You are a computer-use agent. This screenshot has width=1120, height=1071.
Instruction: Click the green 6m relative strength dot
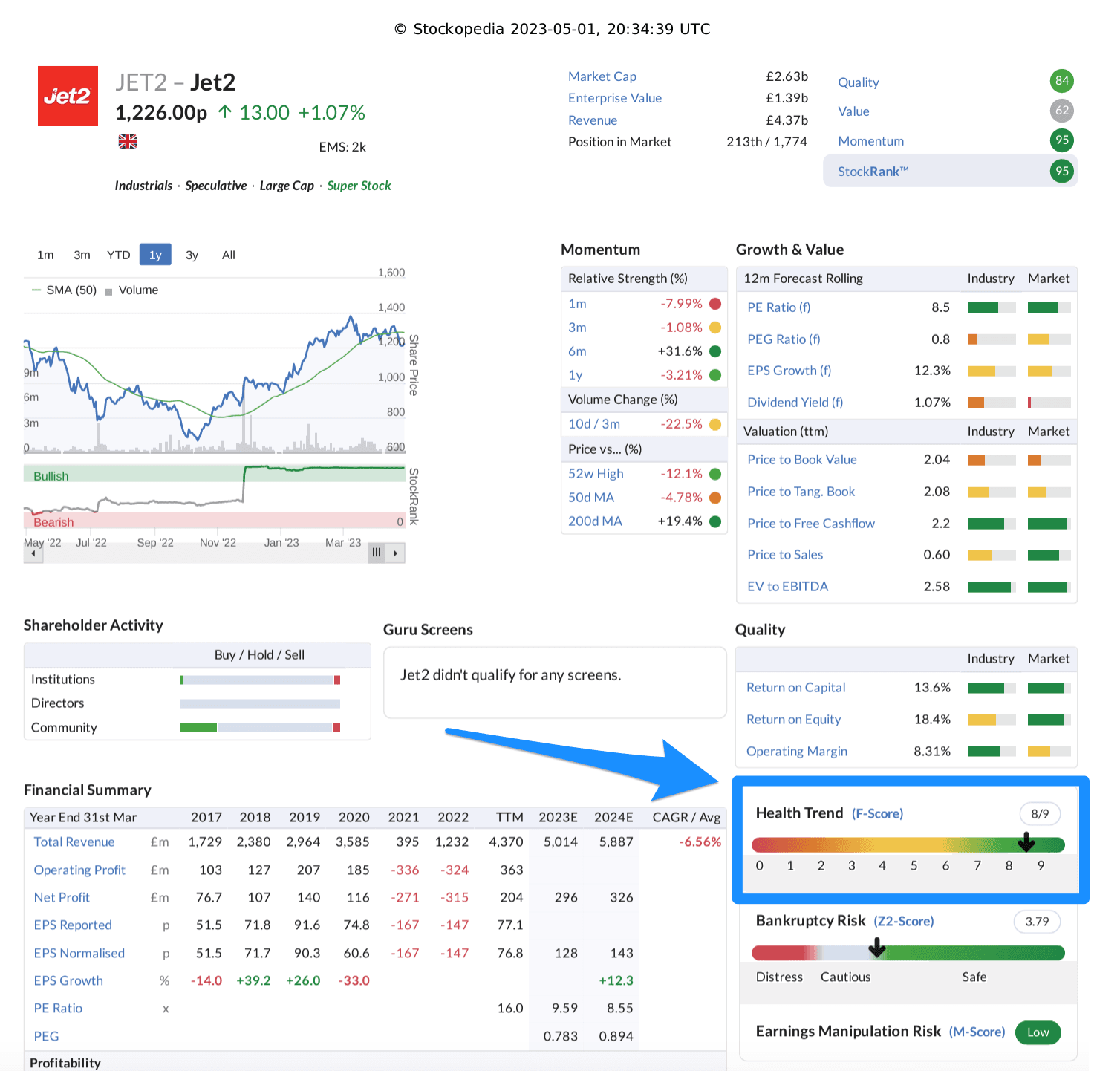715,351
